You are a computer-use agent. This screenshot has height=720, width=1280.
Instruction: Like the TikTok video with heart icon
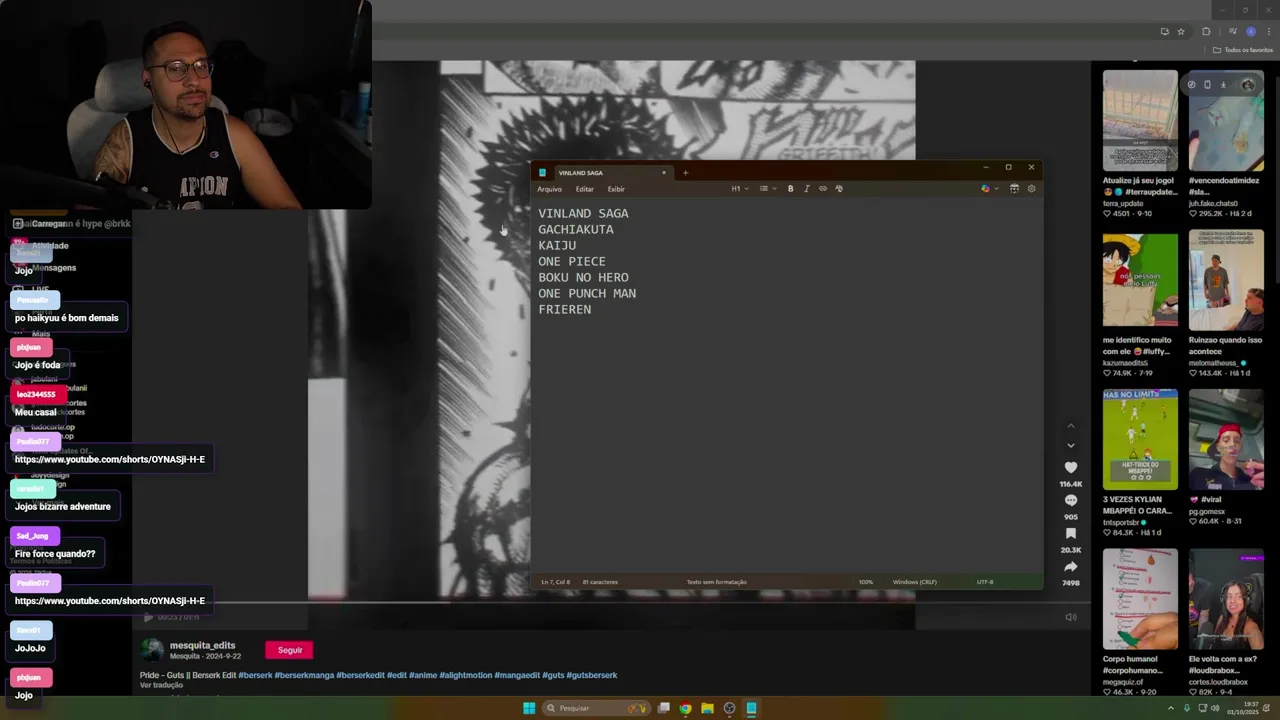point(1071,468)
